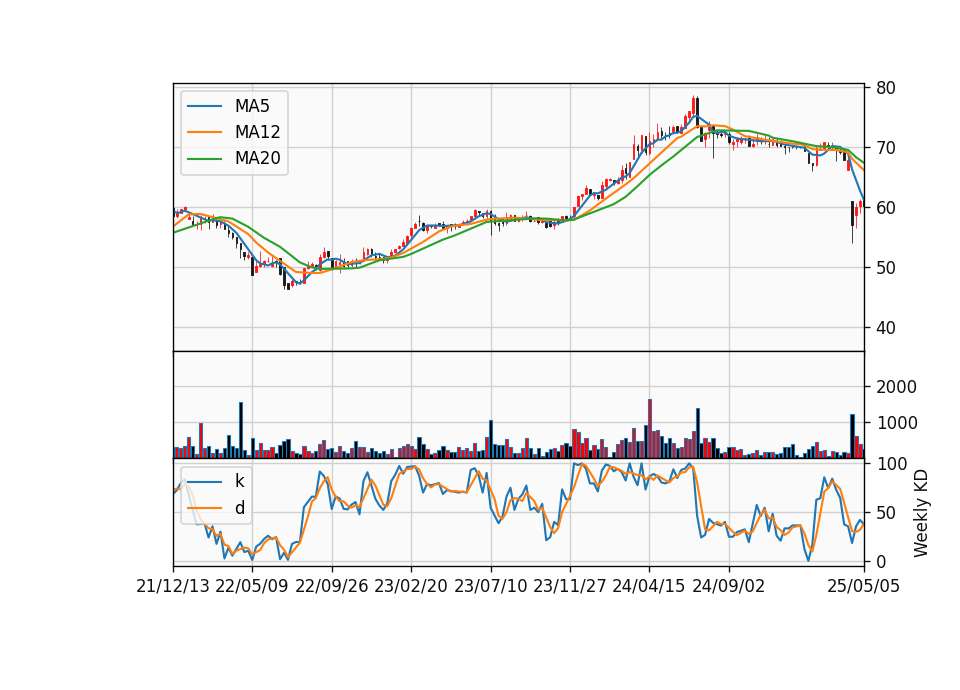Click the orange MA12 legend line sample
Screen dimensions: 960x690
tap(204, 132)
